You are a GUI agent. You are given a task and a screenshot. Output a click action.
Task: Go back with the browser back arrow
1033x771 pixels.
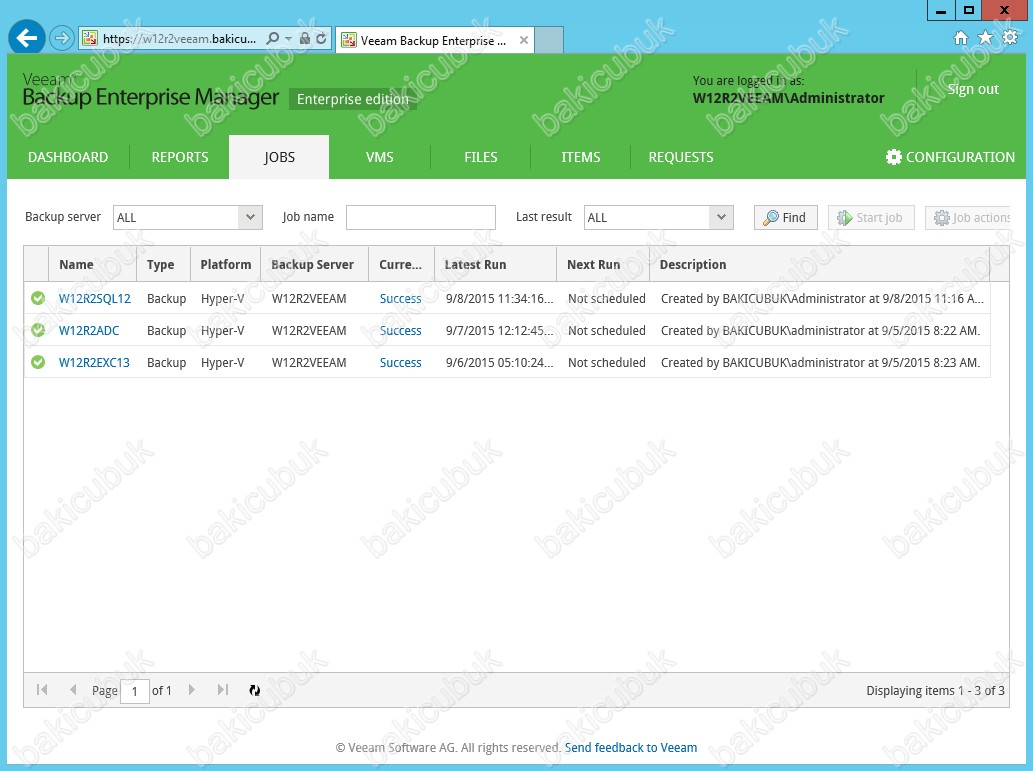26,38
